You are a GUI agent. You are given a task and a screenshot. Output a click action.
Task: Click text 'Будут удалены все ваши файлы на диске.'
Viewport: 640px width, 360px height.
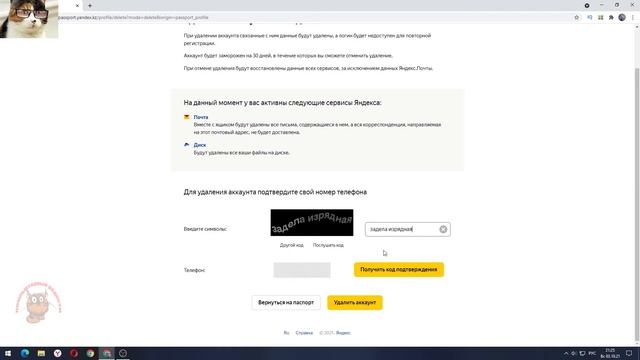point(242,153)
